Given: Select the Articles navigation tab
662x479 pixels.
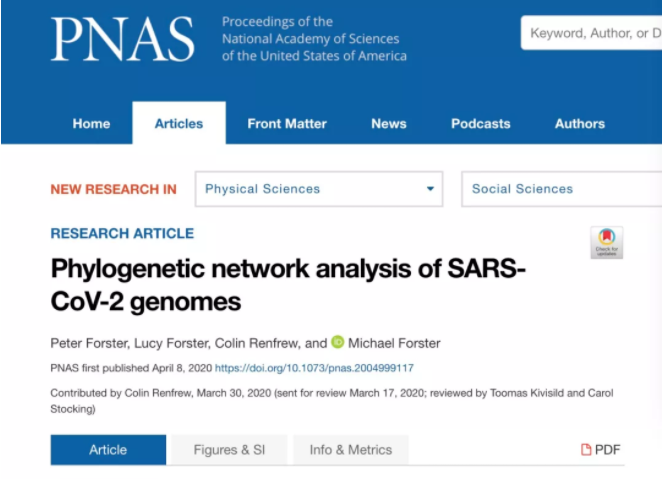Looking at the screenshot, I should [x=179, y=124].
